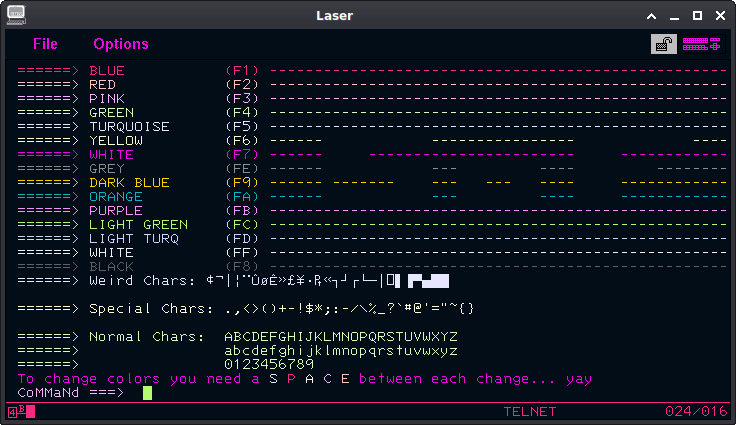The width and height of the screenshot is (736, 425).
Task: Click the DARK BLUE label
Action: tap(130, 183)
